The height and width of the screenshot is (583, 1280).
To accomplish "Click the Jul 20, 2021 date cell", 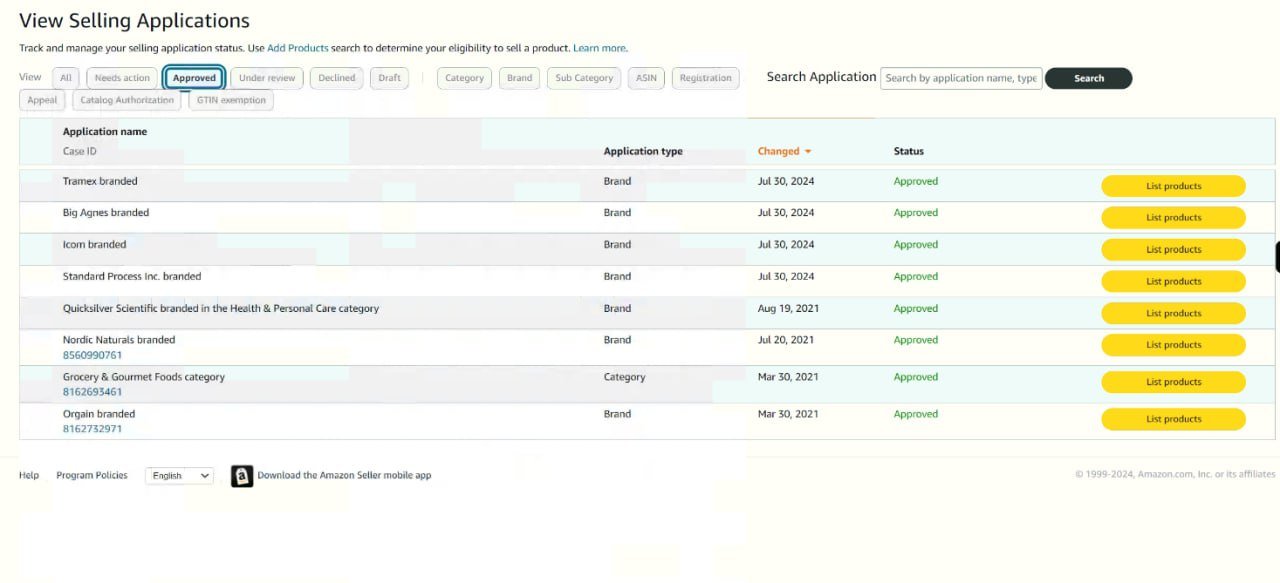I will pos(786,340).
